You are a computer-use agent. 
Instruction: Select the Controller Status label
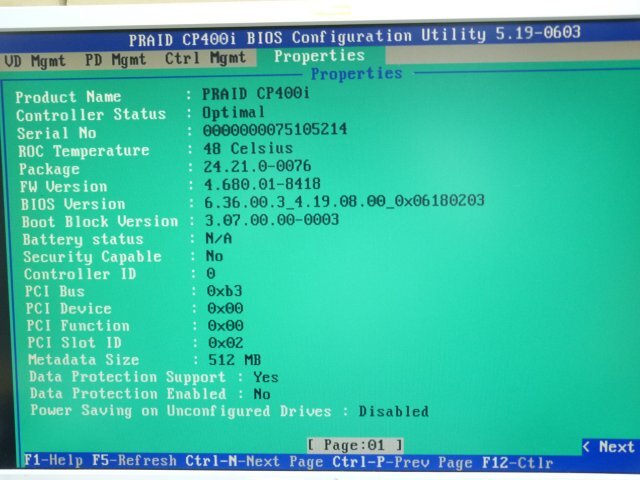(x=91, y=115)
